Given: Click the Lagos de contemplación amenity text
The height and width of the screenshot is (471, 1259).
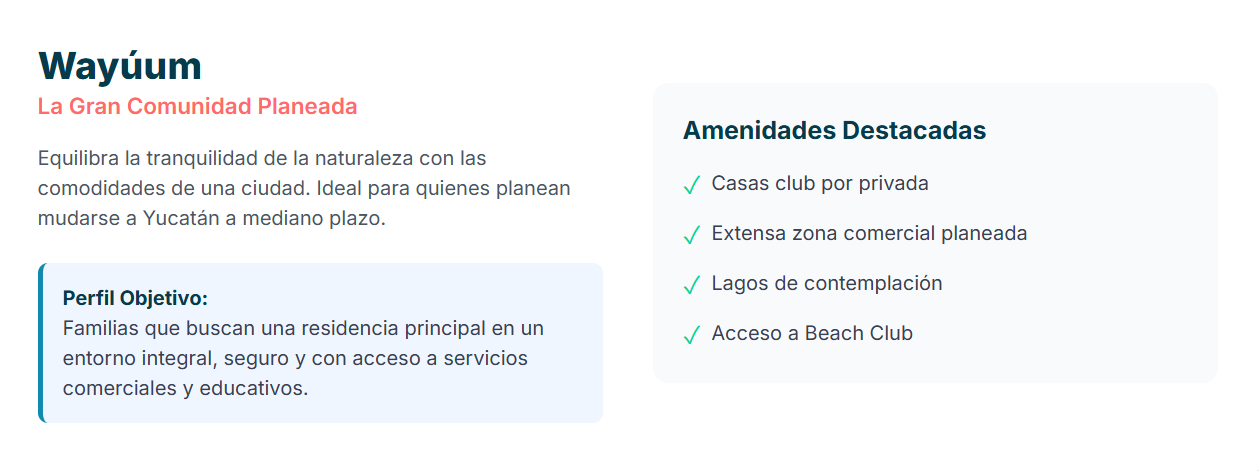Looking at the screenshot, I should pyautogui.click(x=827, y=284).
